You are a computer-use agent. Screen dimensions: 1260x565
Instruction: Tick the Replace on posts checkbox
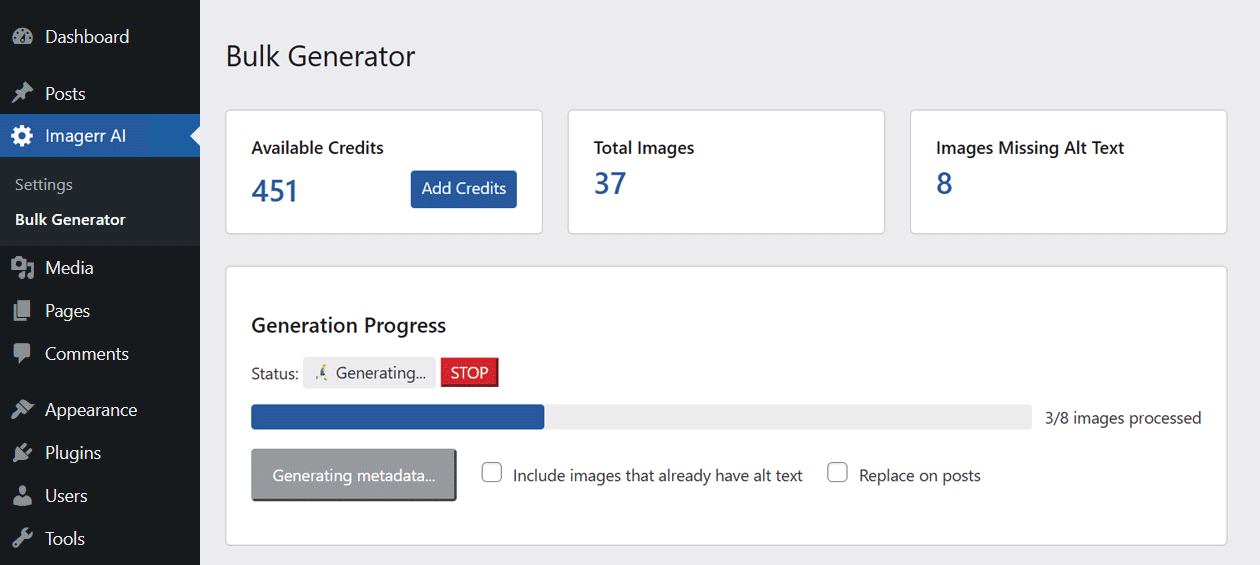coord(838,473)
